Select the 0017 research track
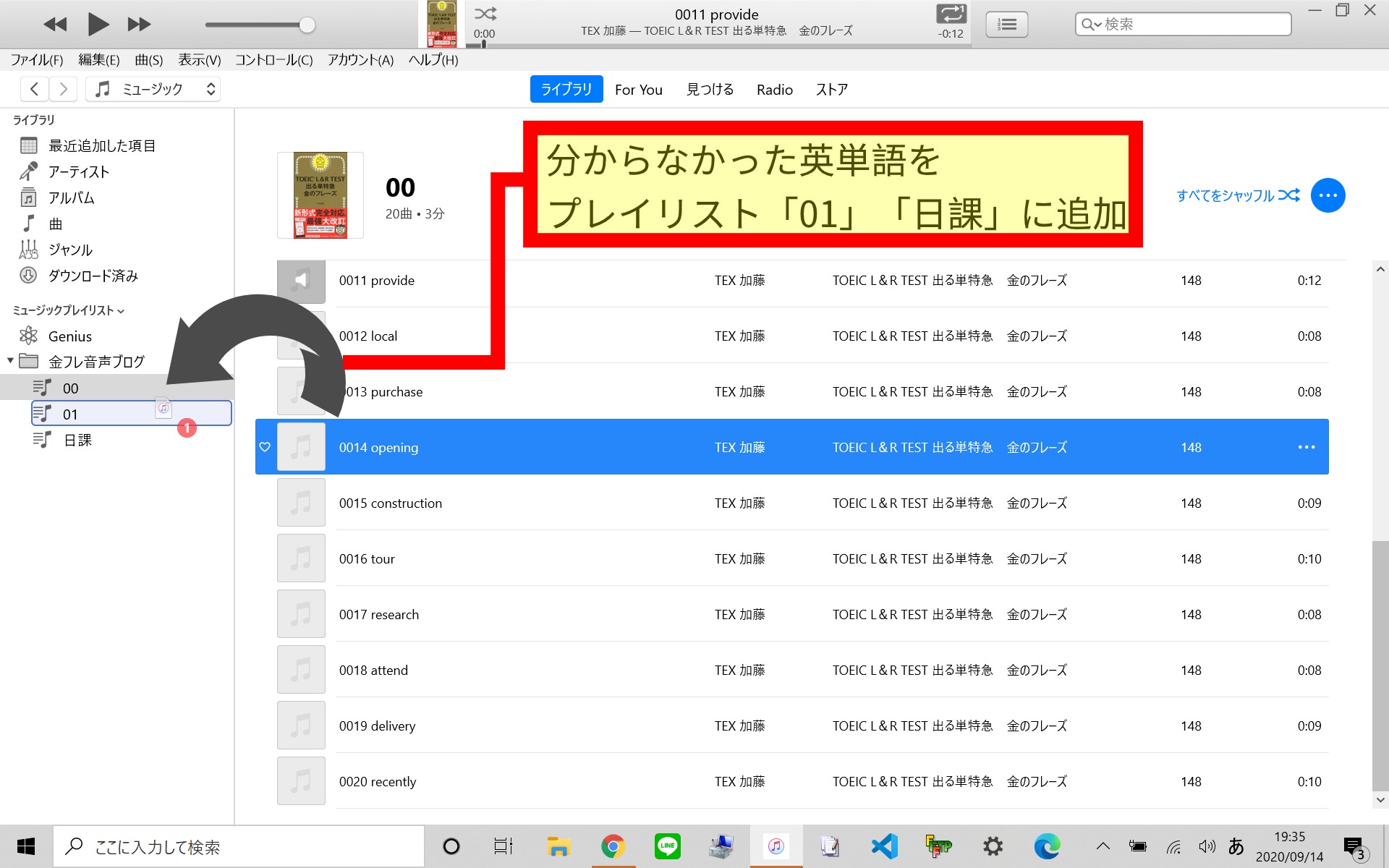 pyautogui.click(x=792, y=615)
